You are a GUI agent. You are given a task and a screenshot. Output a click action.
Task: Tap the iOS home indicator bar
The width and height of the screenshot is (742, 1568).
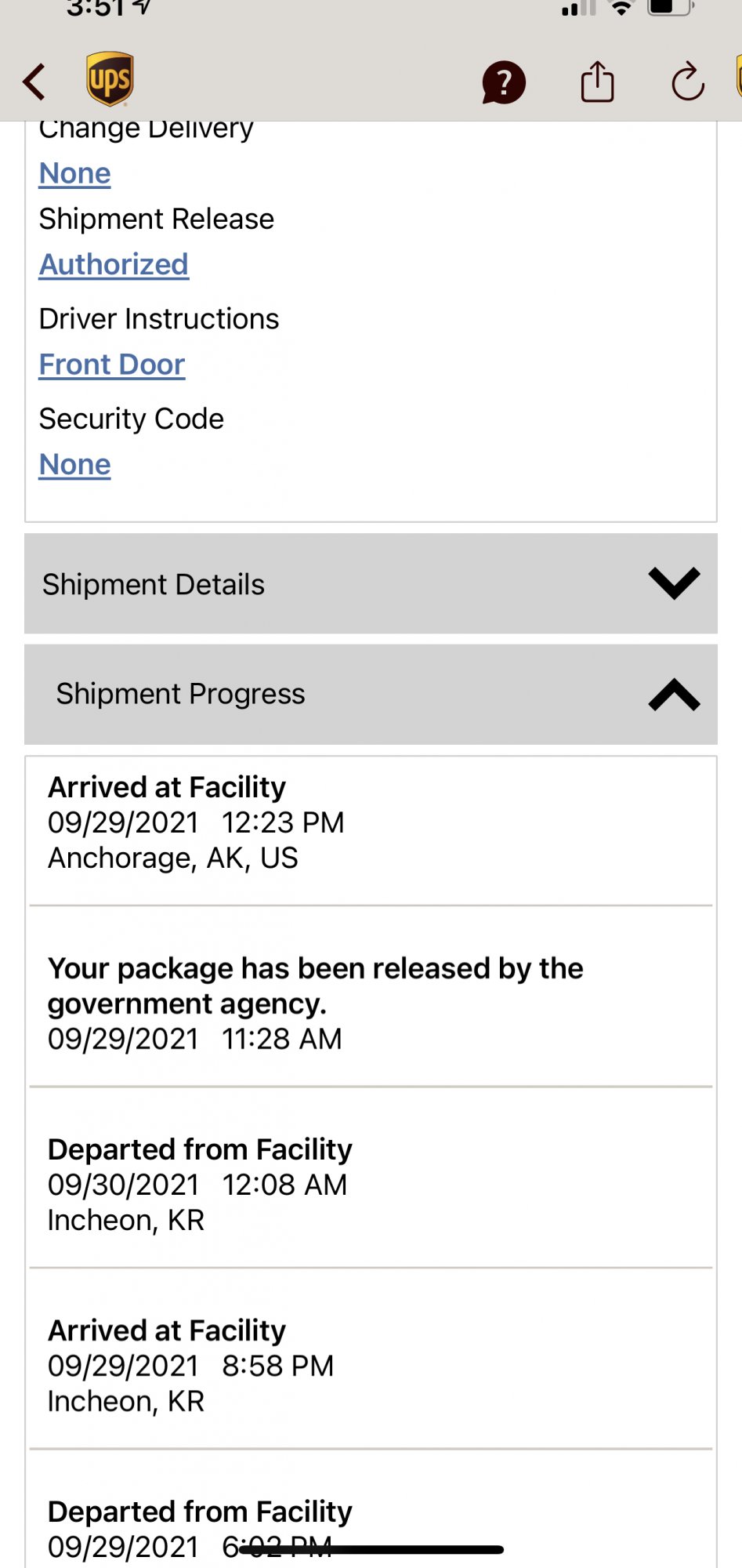point(371,1550)
